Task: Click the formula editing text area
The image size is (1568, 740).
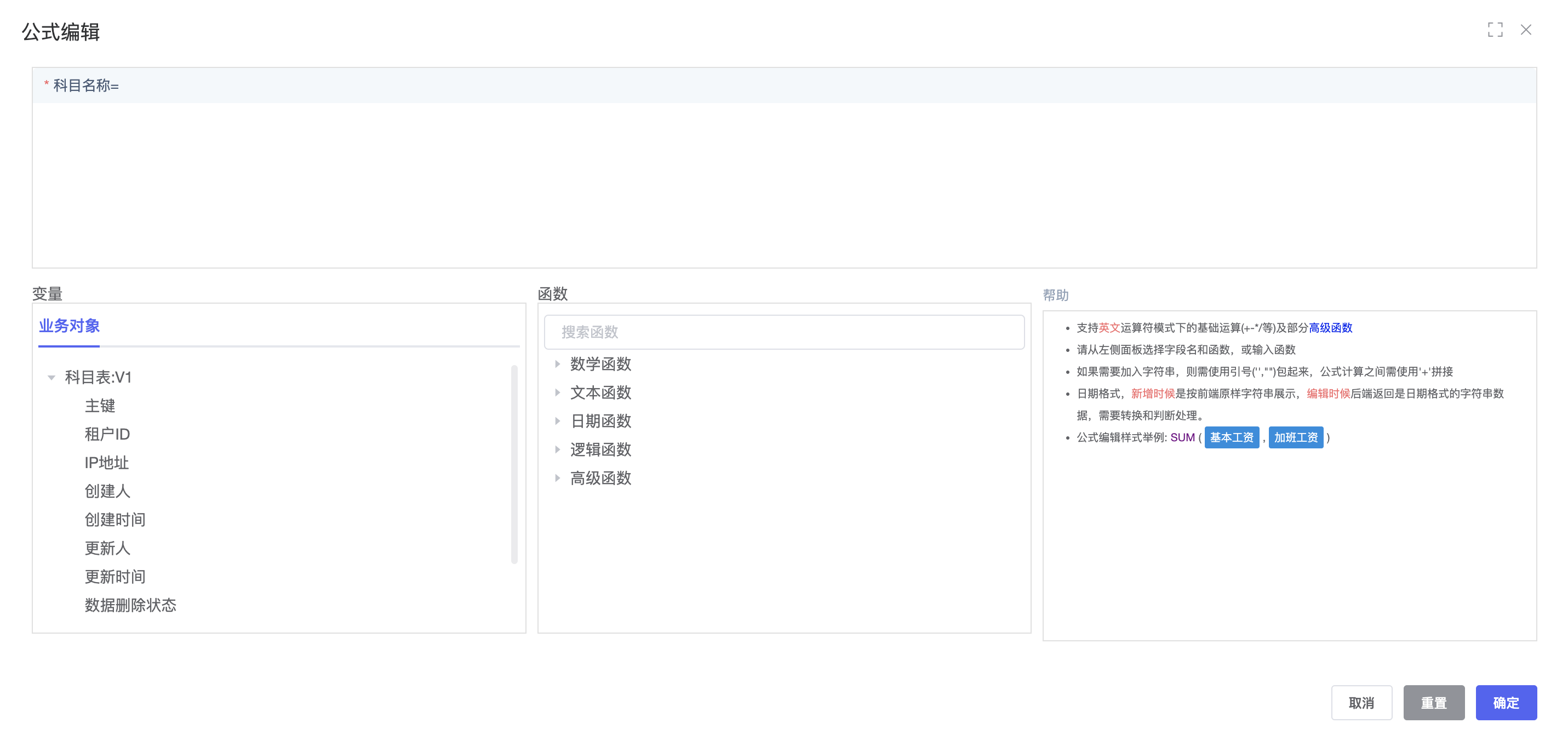Action: [x=784, y=185]
